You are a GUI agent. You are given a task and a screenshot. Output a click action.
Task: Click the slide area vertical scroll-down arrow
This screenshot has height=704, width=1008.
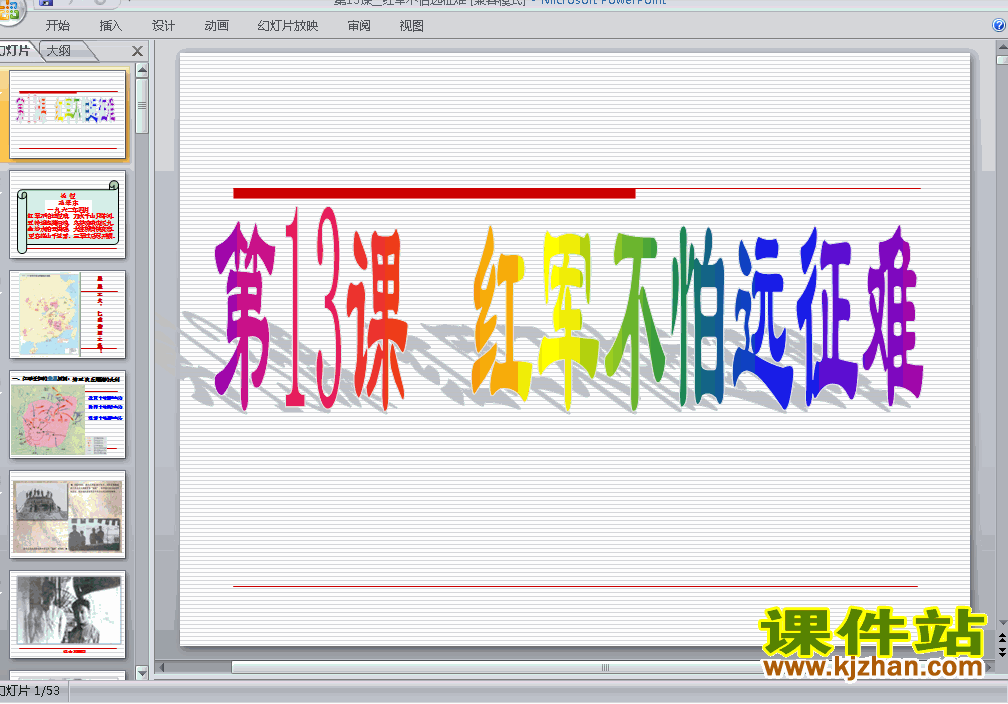tap(1002, 623)
